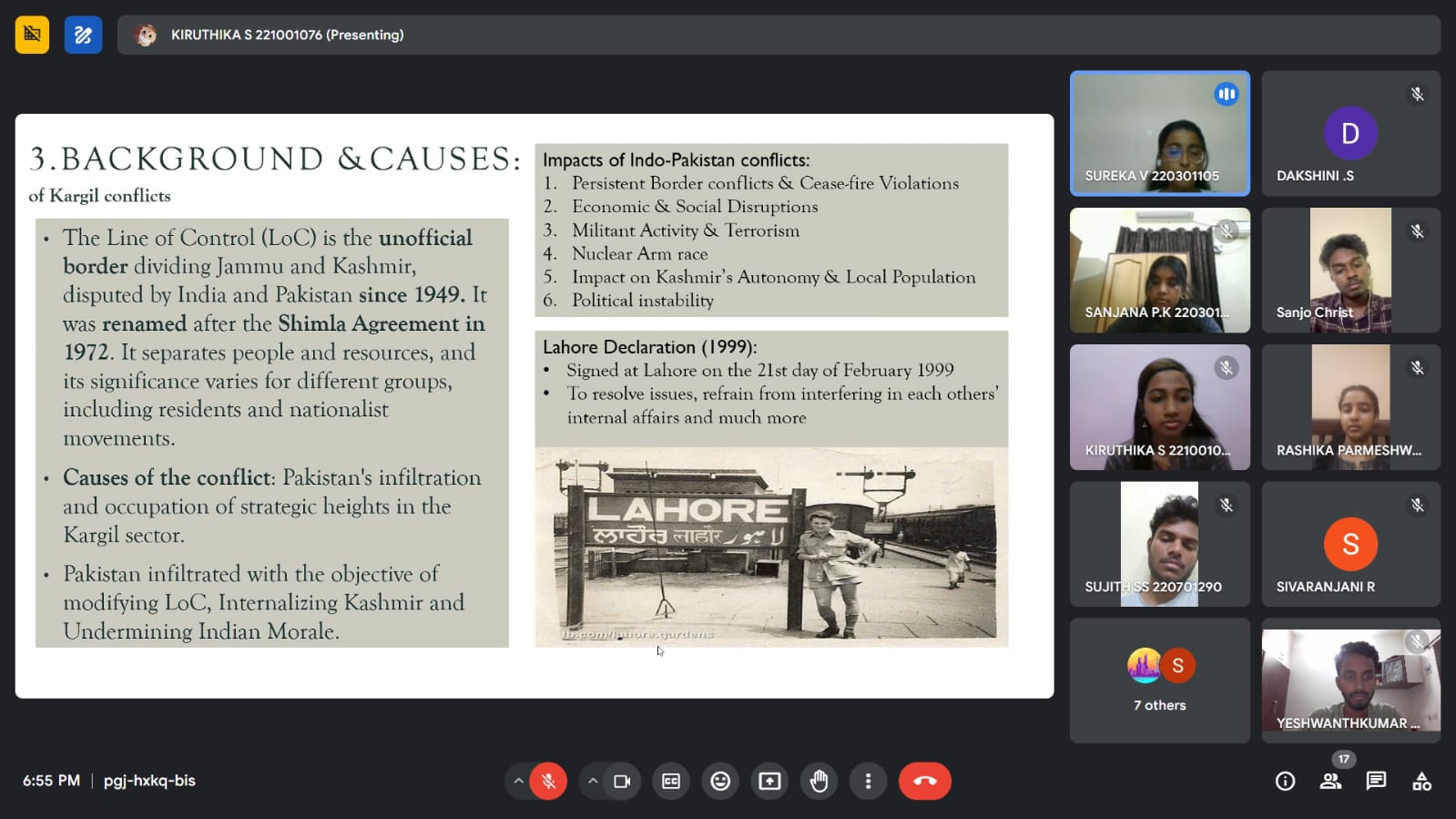Unmute the microphone
Screen dimensions: 1456x819
coord(548,781)
